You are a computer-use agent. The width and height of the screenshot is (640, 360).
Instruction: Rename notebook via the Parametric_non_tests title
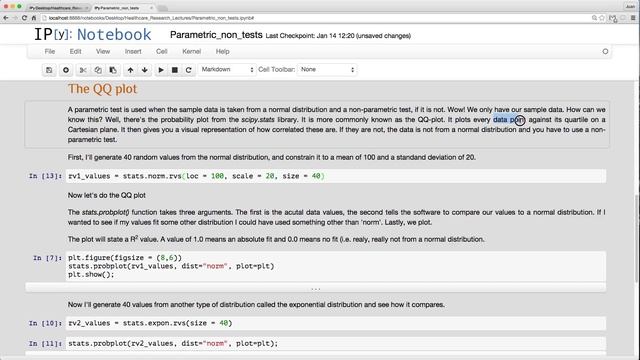pyautogui.click(x=216, y=35)
